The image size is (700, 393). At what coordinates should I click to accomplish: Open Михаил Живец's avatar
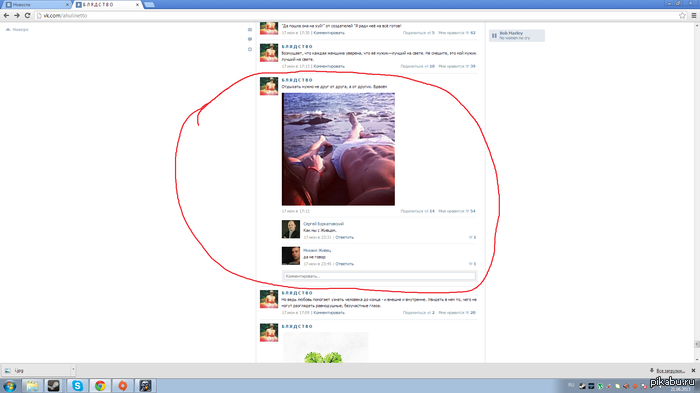[x=291, y=256]
